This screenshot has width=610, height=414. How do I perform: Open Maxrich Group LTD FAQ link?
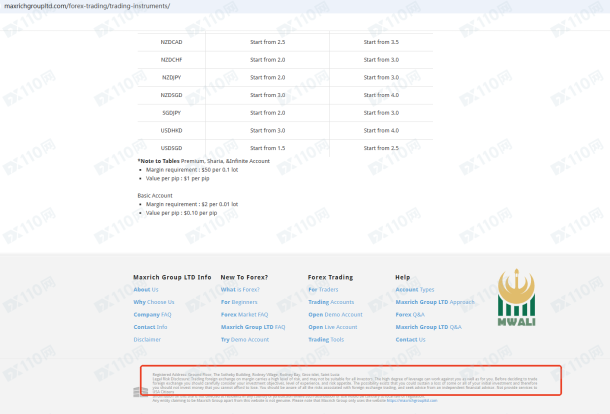pos(253,327)
